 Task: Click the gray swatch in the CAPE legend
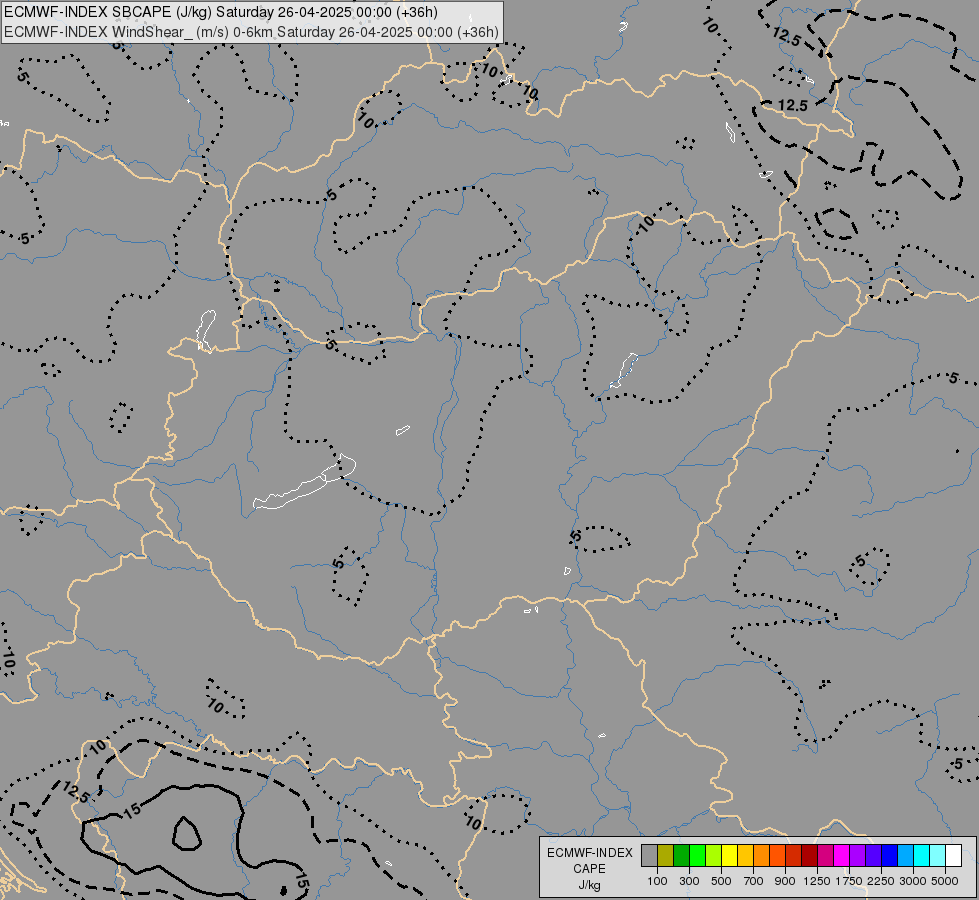tap(649, 856)
